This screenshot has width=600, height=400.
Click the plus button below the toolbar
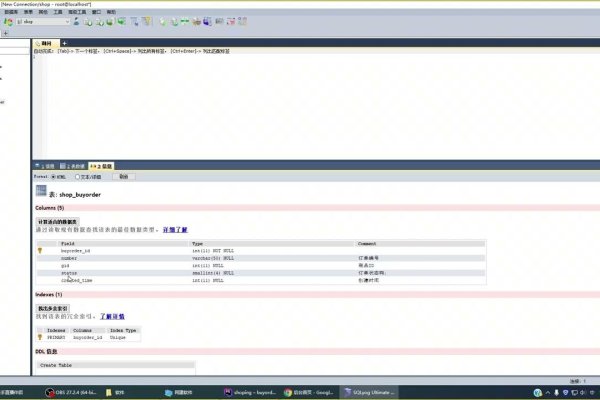click(5, 33)
